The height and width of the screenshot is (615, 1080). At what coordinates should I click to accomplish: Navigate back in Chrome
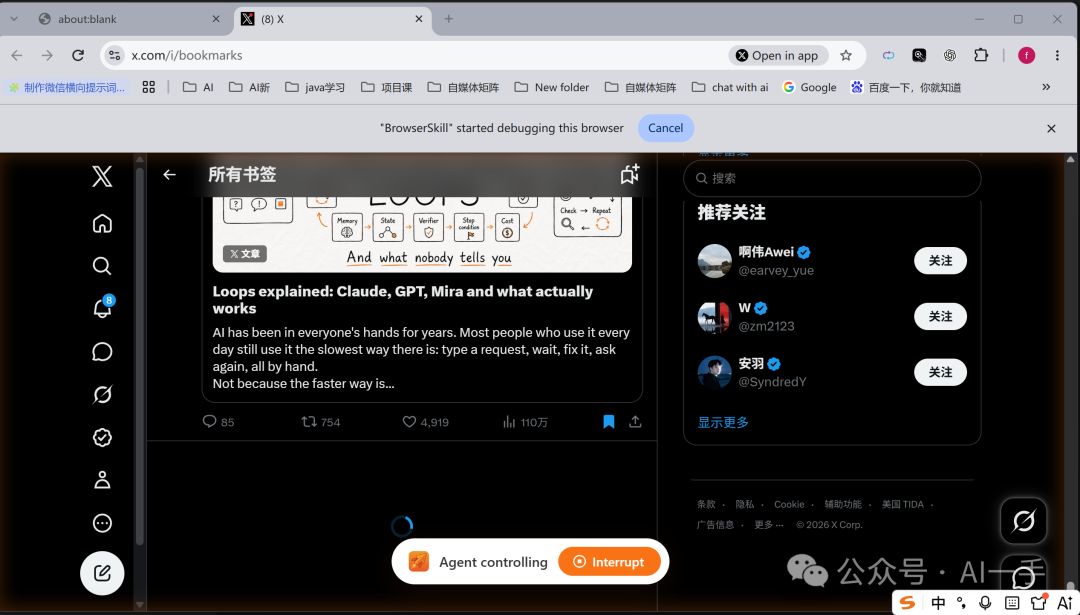coord(17,55)
